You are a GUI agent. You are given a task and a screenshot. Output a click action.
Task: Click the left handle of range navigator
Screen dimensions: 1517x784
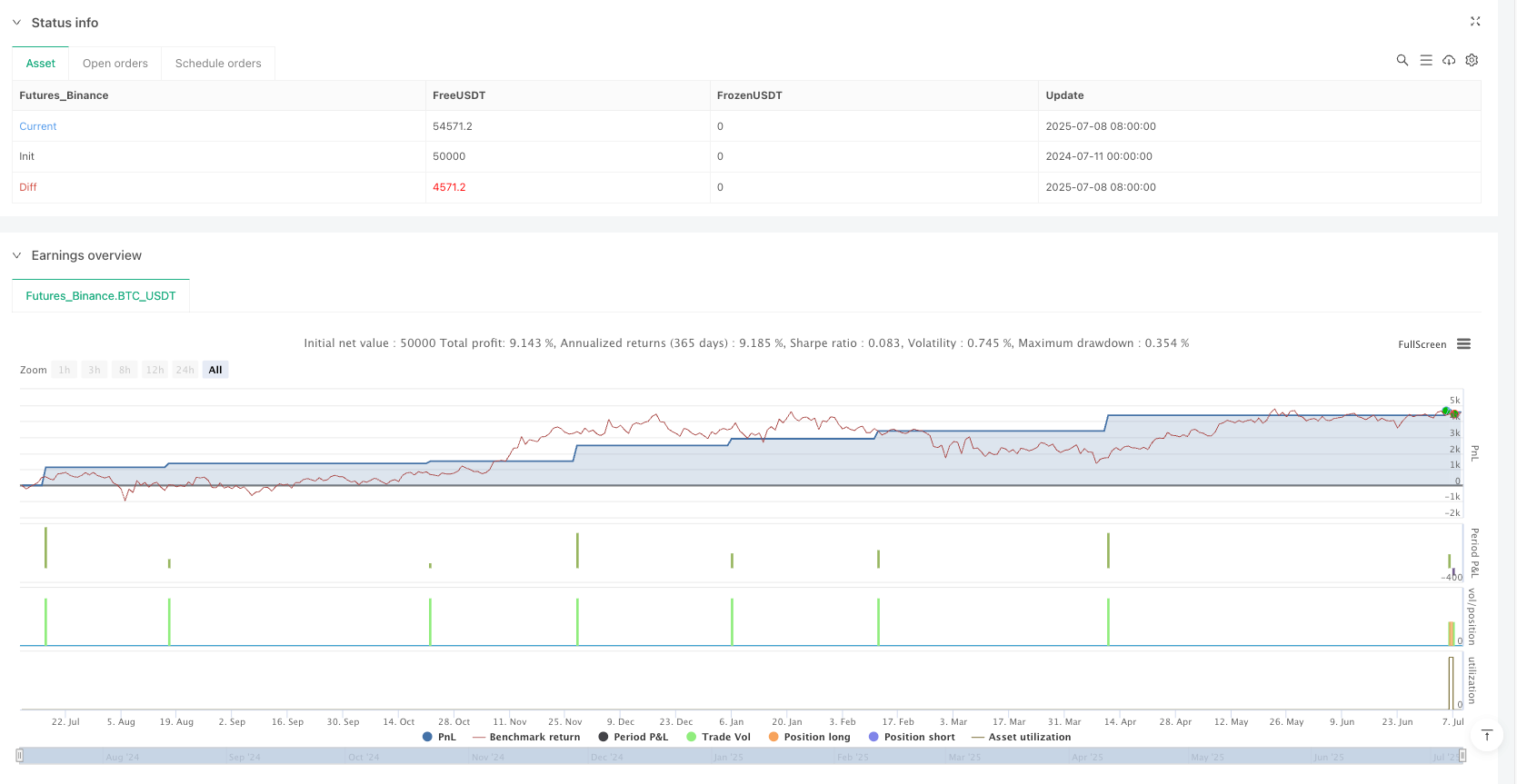[20, 755]
